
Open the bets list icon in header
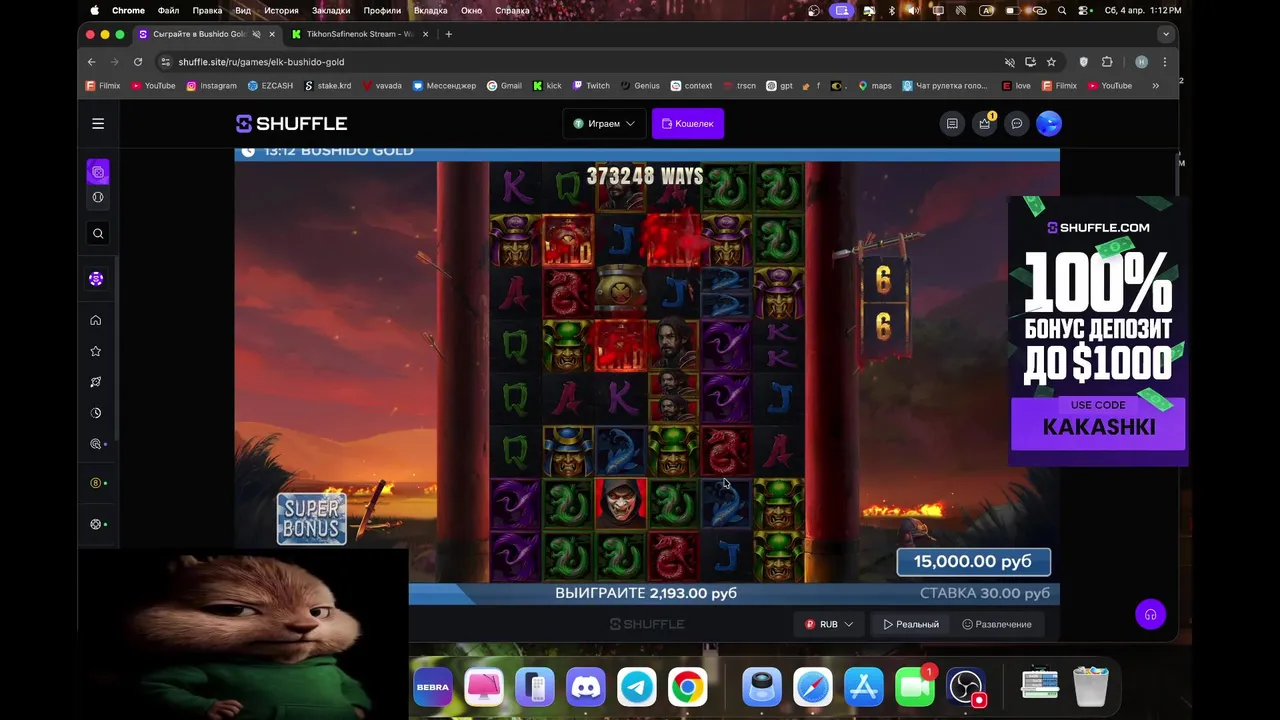(952, 124)
